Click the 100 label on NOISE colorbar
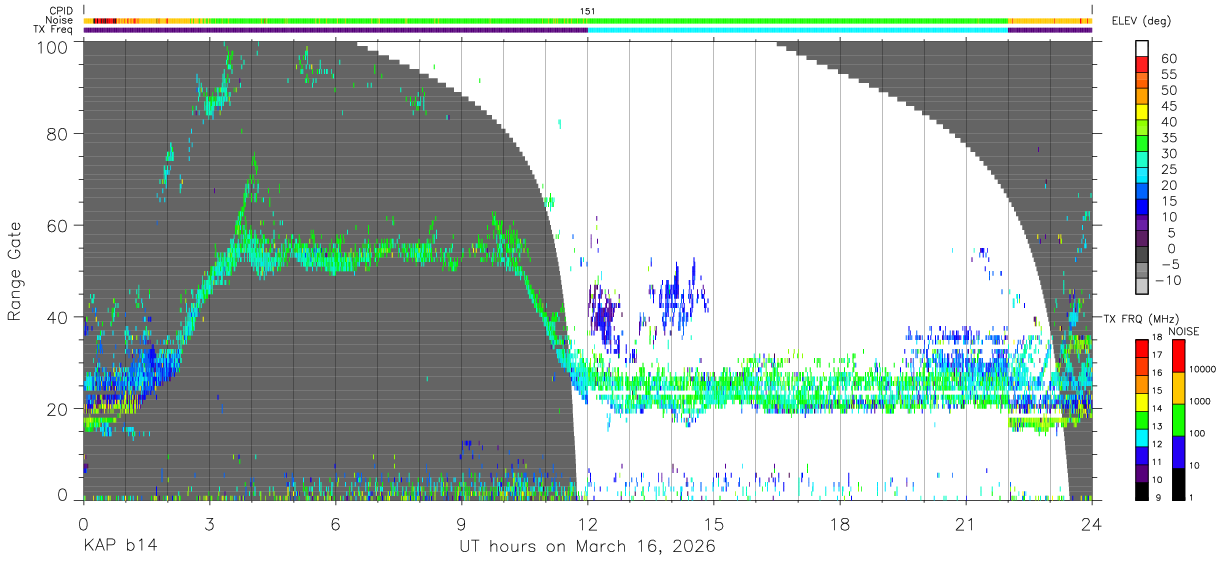This screenshot has height=567, width=1228. coord(1196,433)
